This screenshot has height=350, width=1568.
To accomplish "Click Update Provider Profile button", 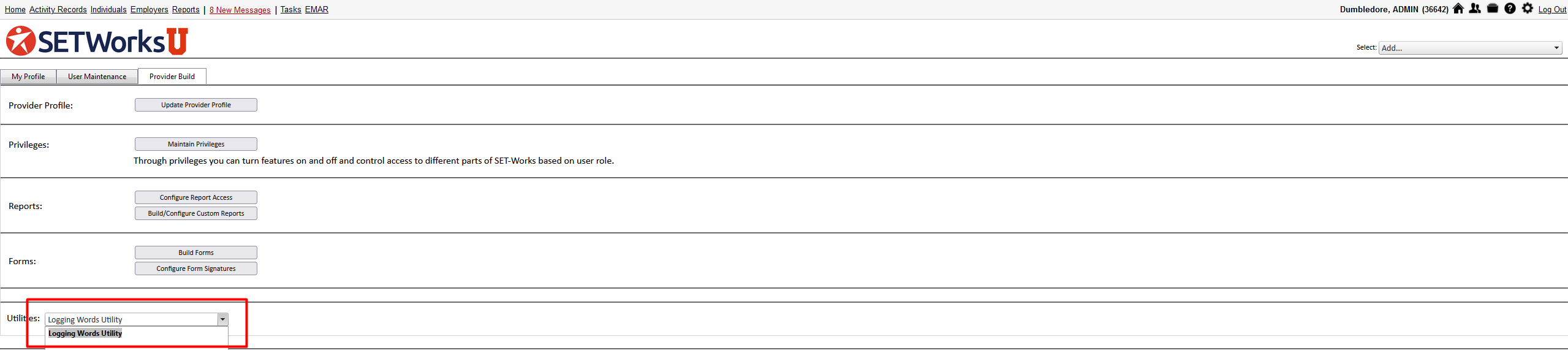I will click(x=196, y=105).
